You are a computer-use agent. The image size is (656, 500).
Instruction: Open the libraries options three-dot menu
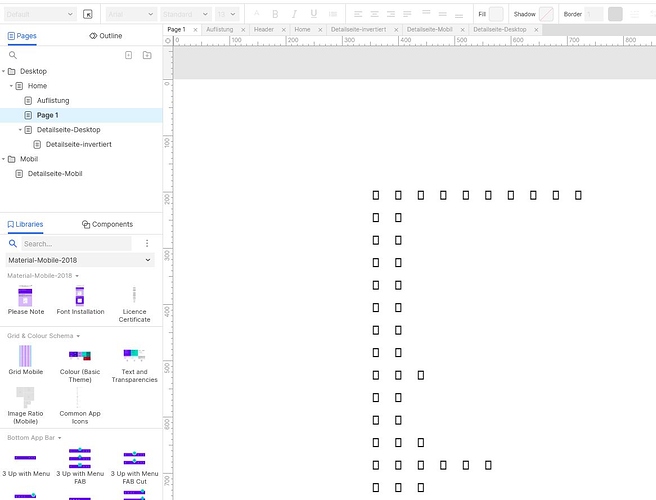(x=147, y=243)
